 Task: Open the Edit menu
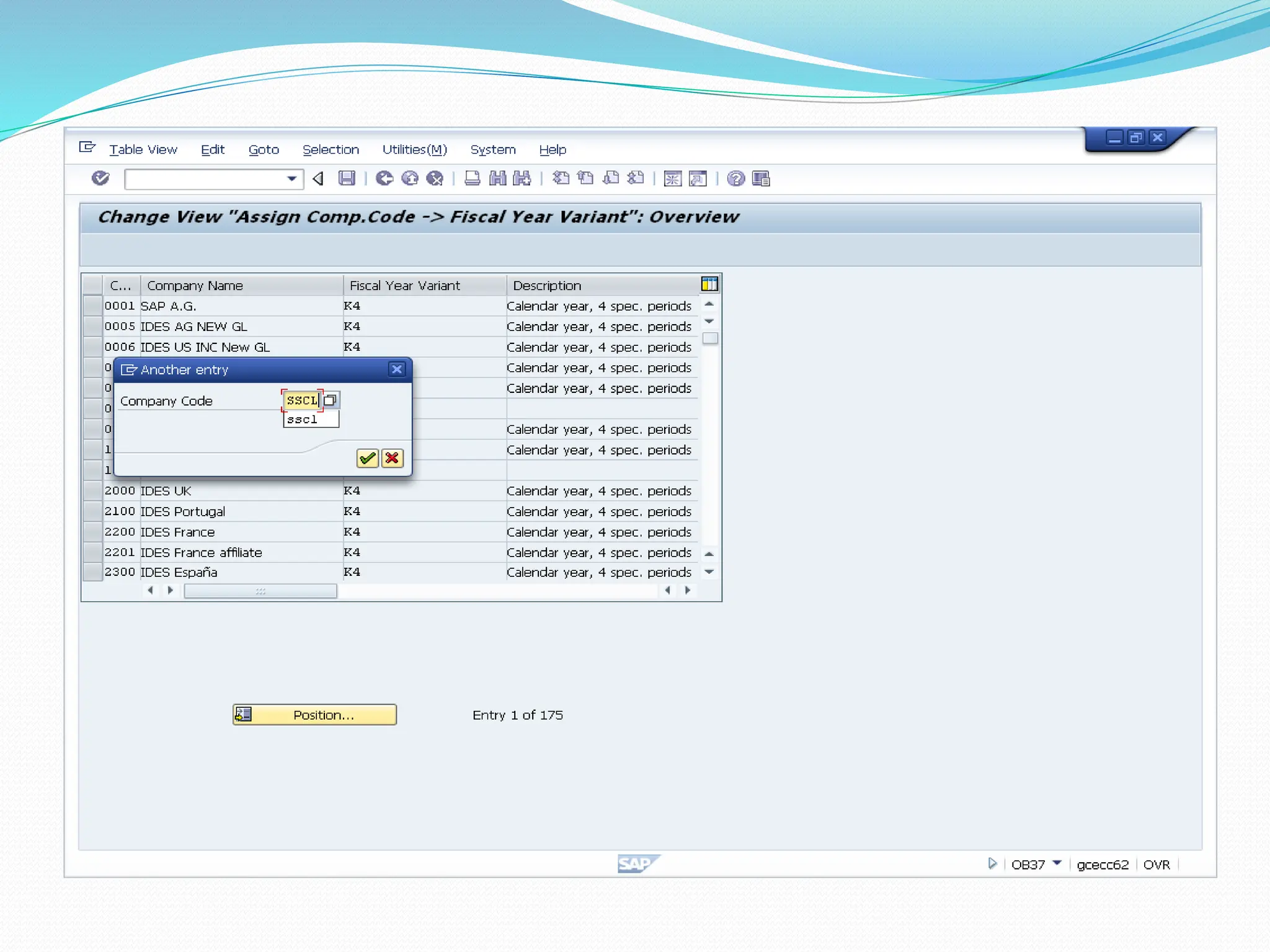[213, 149]
